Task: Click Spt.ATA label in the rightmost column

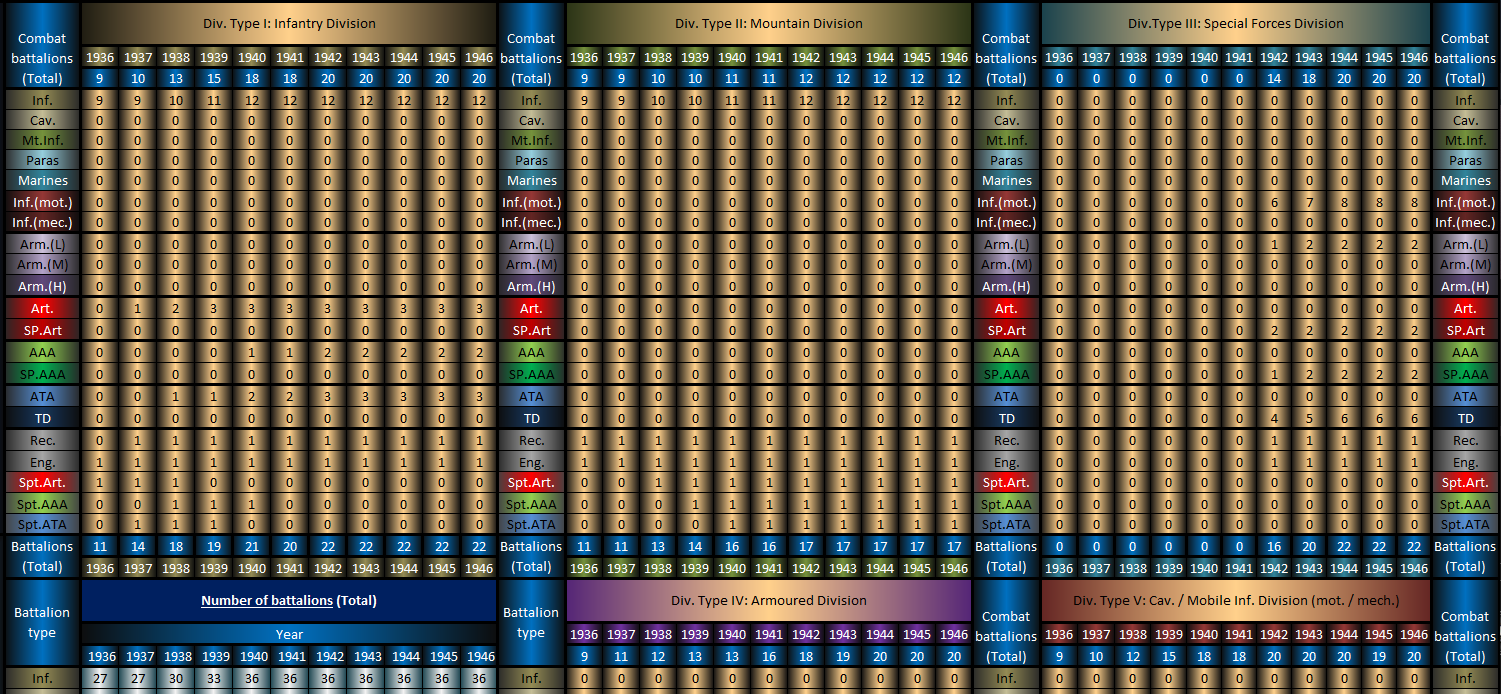Action: [x=1465, y=524]
